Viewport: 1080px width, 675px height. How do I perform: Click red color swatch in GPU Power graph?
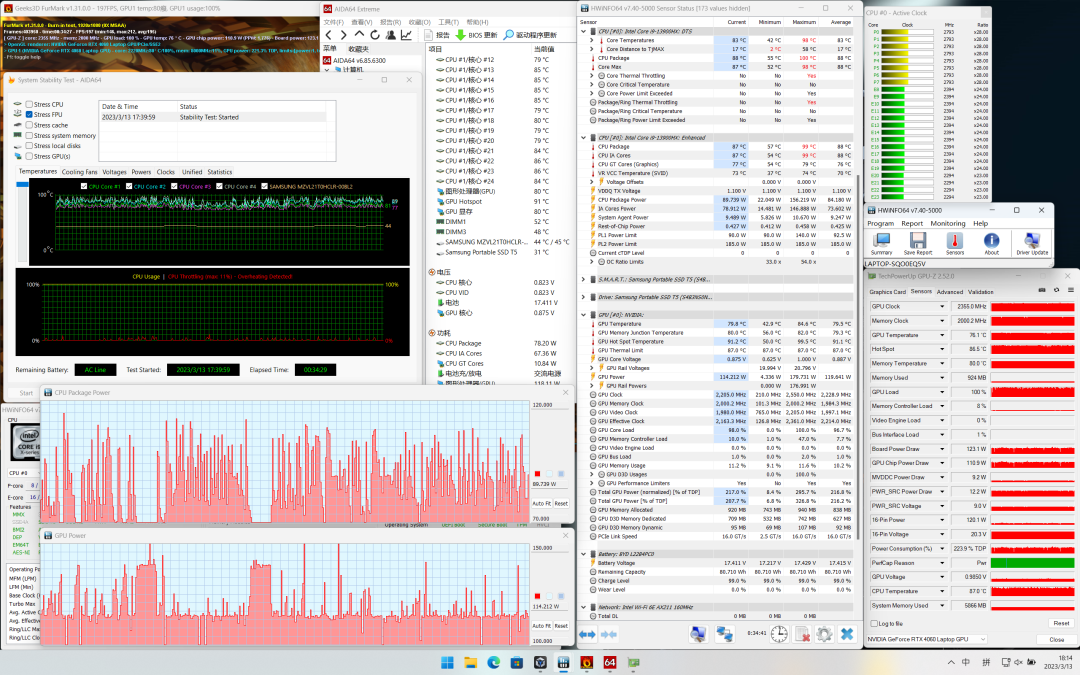tap(537, 596)
